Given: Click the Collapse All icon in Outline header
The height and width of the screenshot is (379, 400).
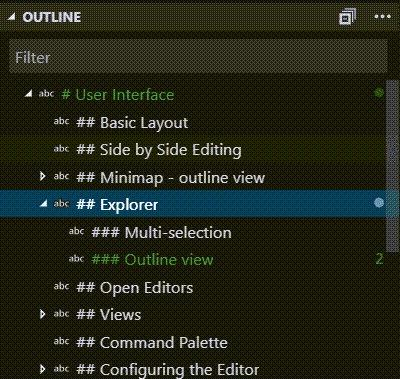Looking at the screenshot, I should coord(347,17).
